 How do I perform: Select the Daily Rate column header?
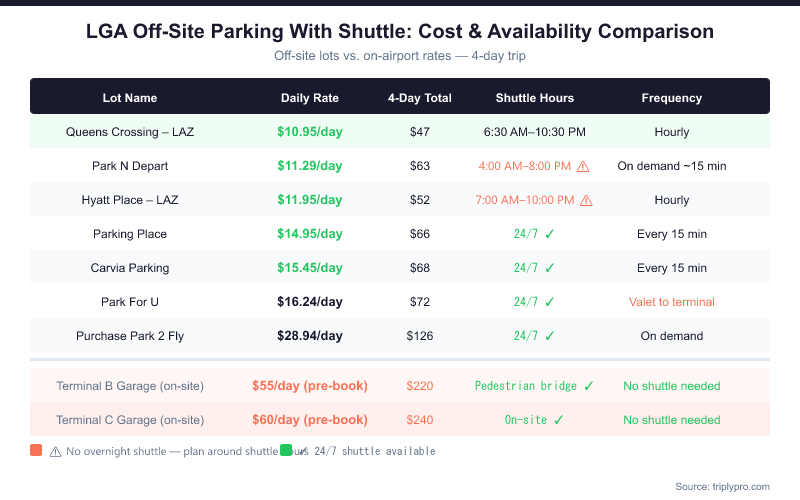[310, 98]
